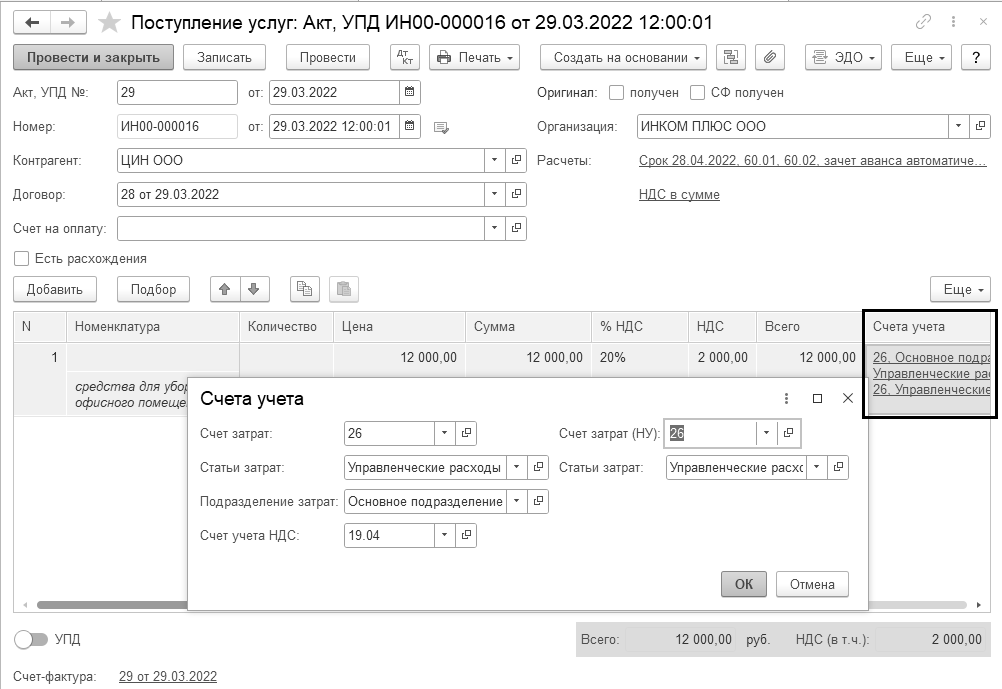
Task: Open the top toolbar Еще menu
Action: [x=921, y=58]
